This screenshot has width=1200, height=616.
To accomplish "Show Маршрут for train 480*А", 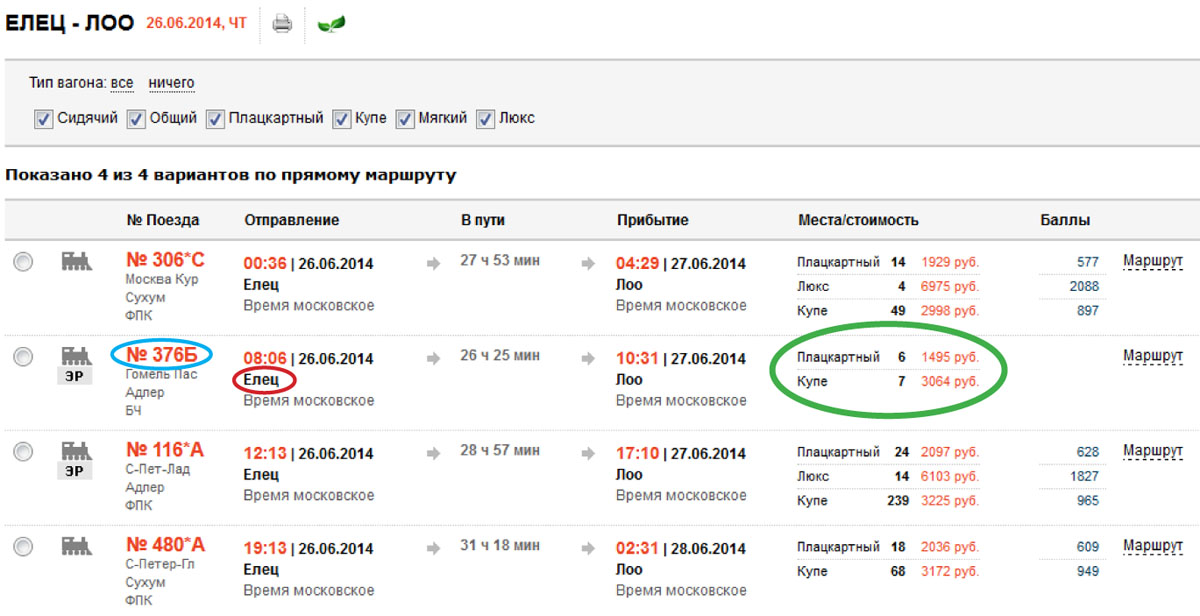I will (1152, 546).
